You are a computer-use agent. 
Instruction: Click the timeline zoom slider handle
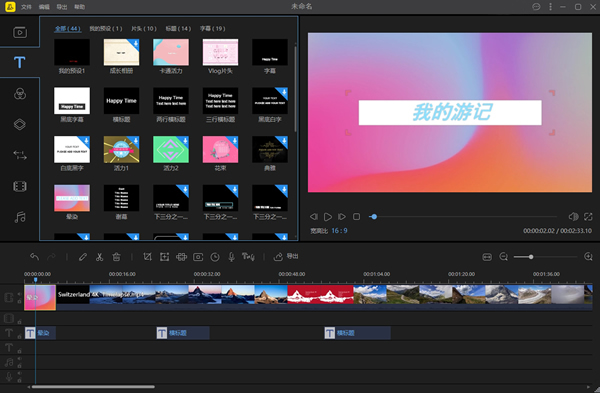pos(531,257)
